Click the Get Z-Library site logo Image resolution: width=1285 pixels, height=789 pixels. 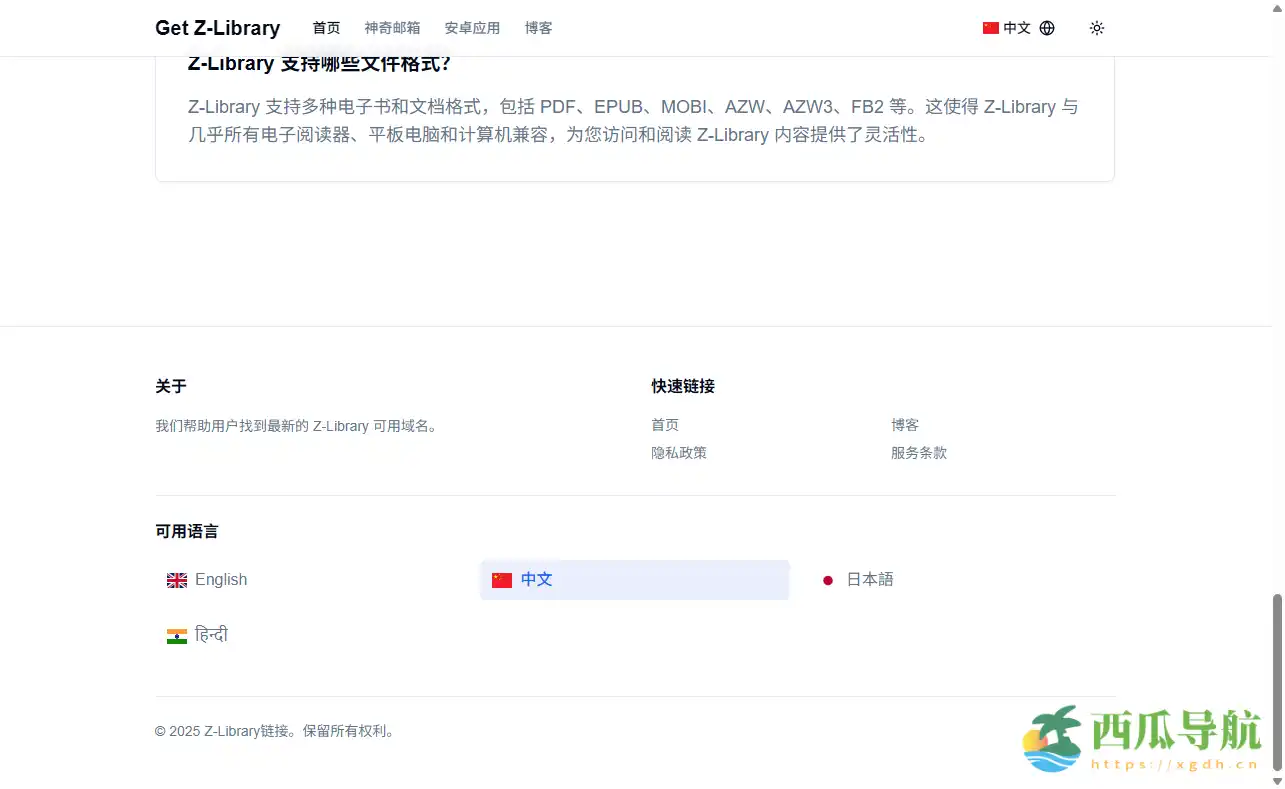[x=217, y=28]
